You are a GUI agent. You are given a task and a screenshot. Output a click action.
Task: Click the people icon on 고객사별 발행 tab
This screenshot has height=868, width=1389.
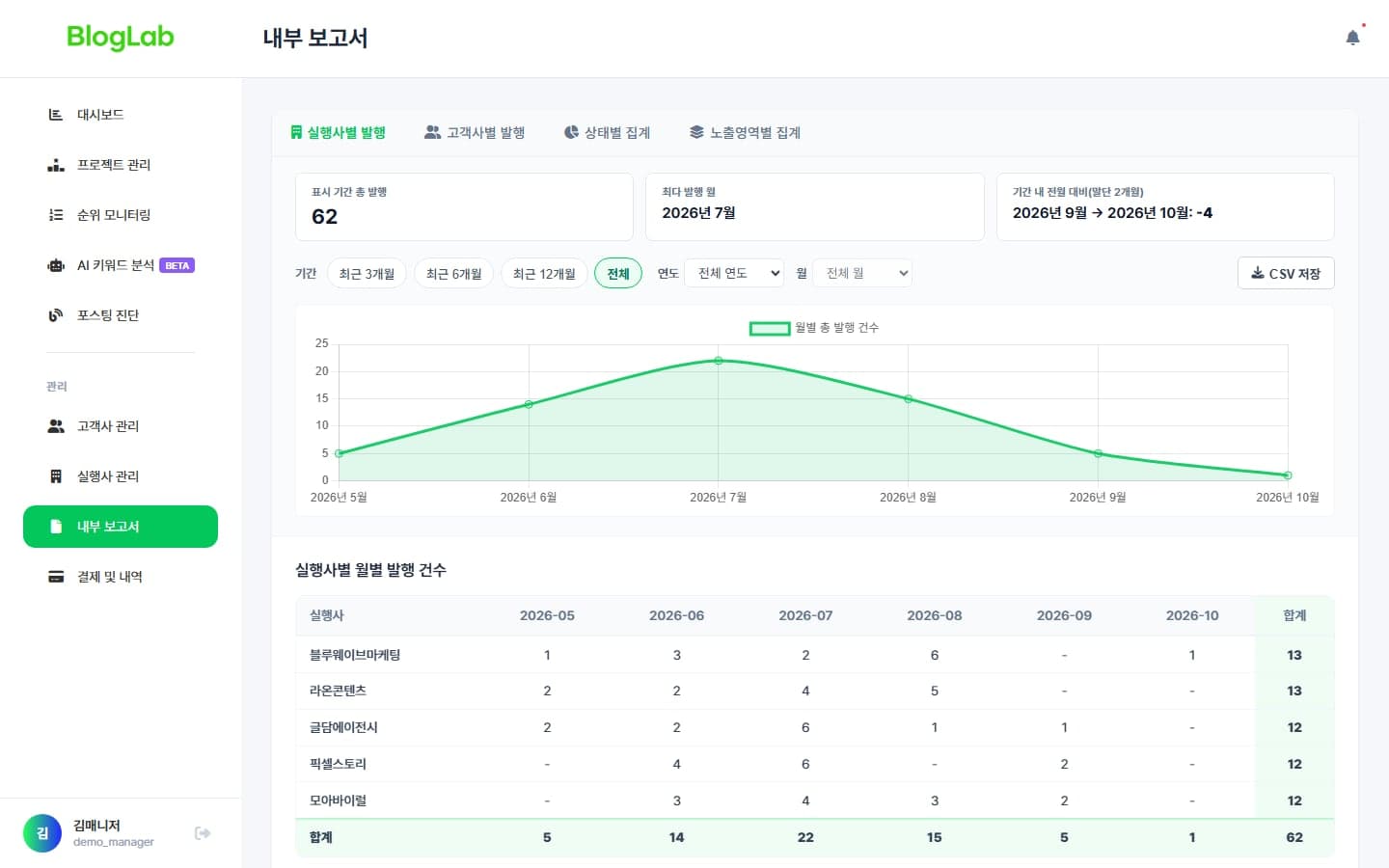433,132
